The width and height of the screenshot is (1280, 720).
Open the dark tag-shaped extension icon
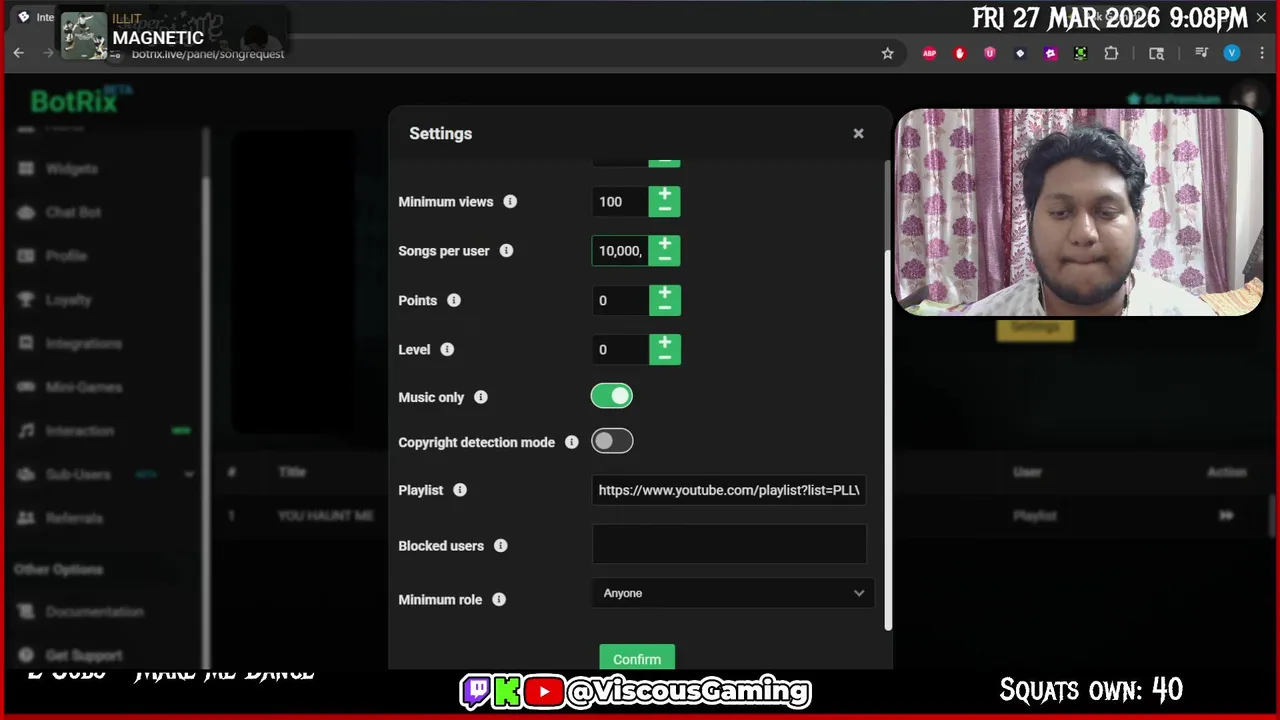[x=1020, y=53]
